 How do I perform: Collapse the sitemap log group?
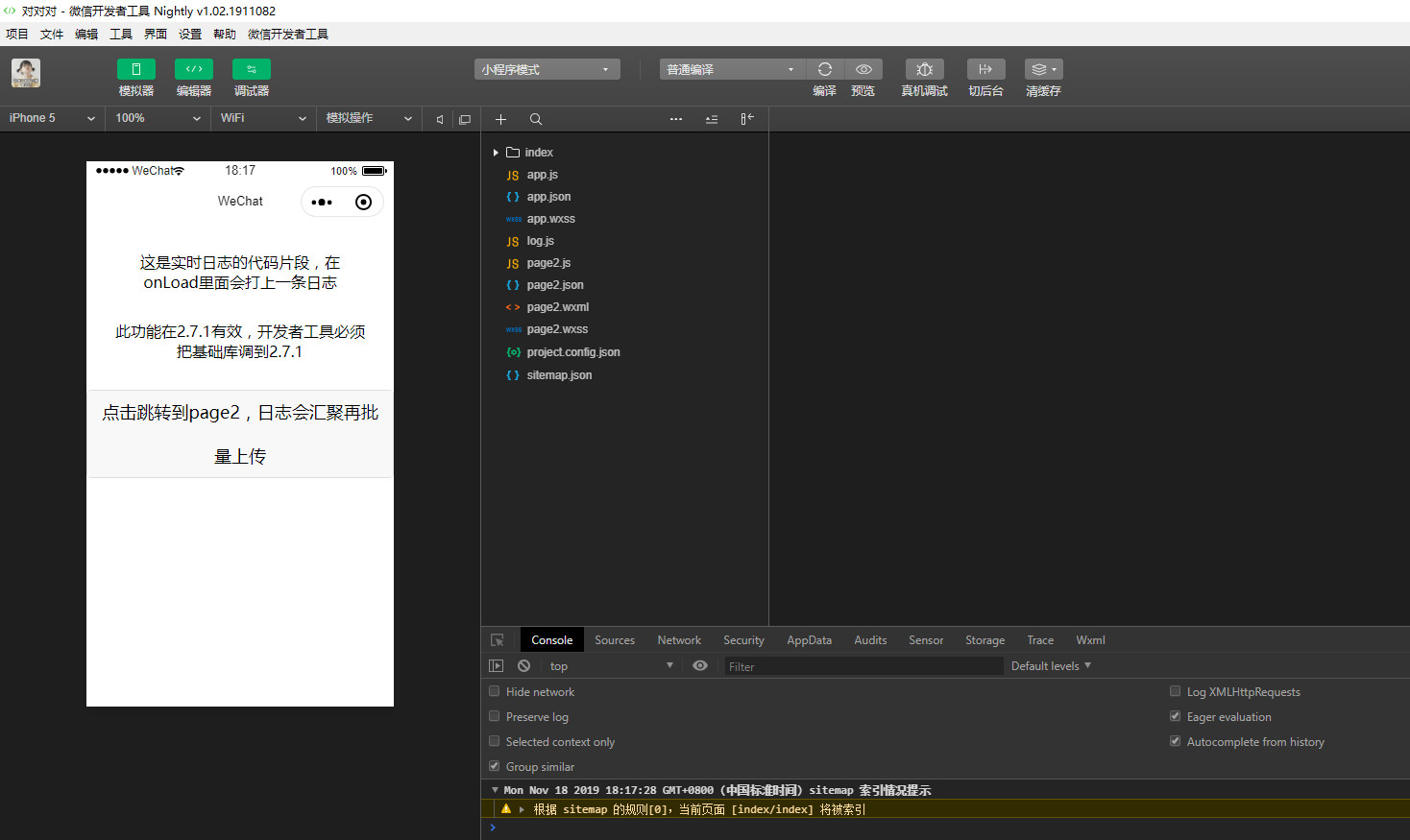pyautogui.click(x=496, y=790)
